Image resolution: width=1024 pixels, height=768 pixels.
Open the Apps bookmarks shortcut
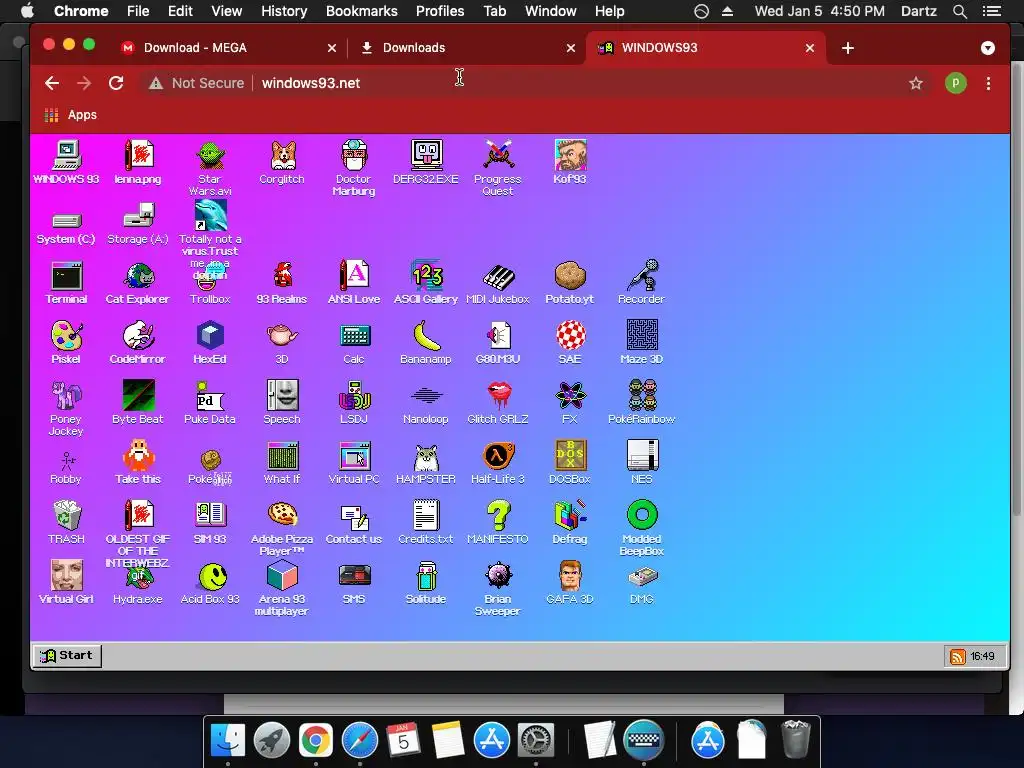click(x=71, y=115)
